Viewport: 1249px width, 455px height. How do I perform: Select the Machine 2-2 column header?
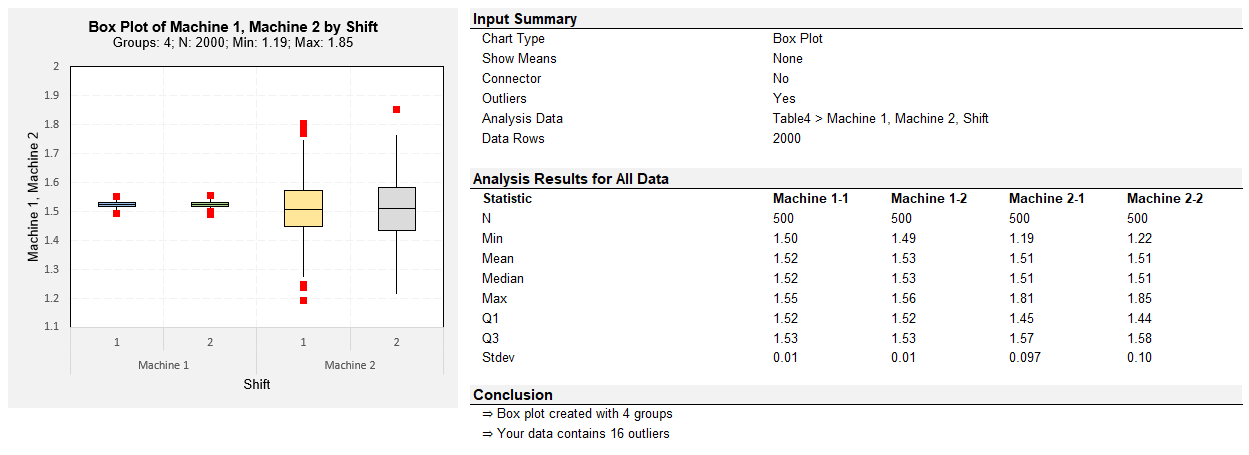click(x=1165, y=198)
